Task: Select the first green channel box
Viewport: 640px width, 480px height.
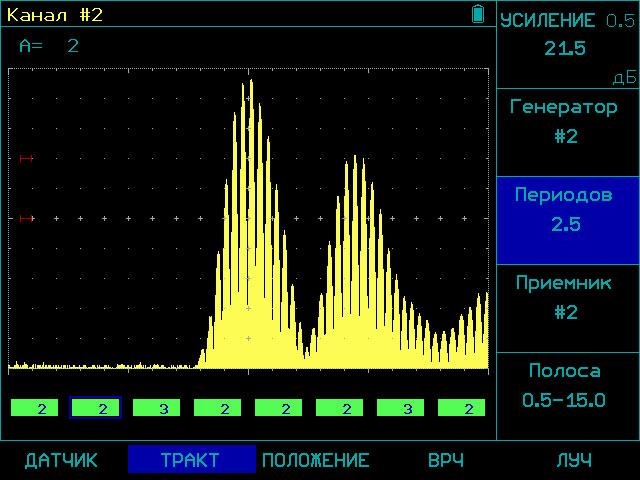Action: tap(35, 408)
